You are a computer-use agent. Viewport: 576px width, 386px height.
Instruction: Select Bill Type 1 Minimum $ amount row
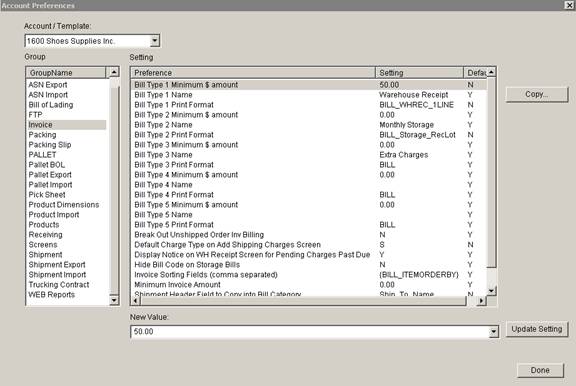point(309,85)
